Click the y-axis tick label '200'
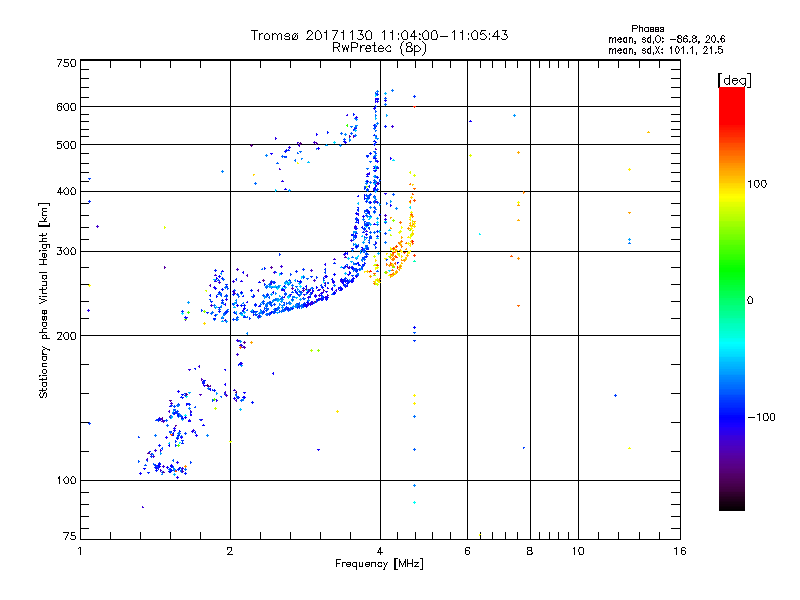 [66, 336]
